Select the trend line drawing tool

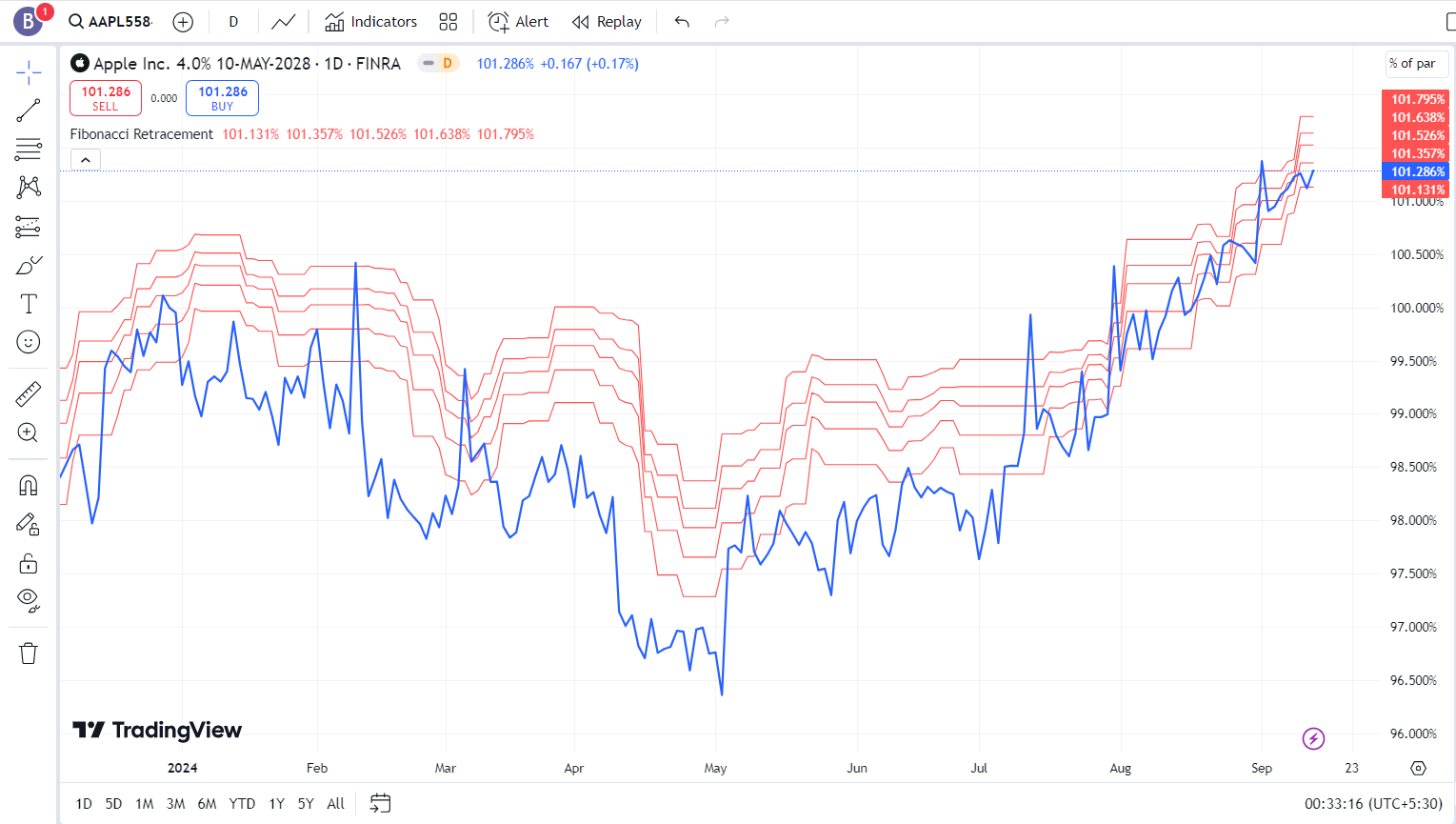(x=29, y=111)
